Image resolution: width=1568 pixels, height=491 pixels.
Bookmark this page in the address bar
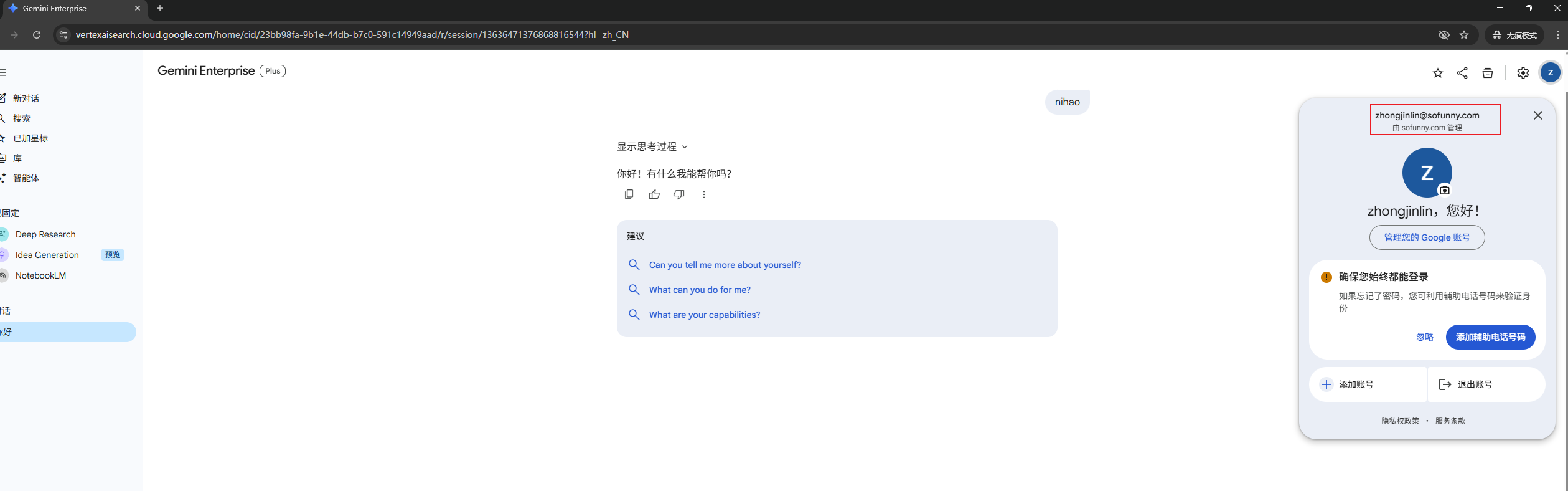pyautogui.click(x=1464, y=35)
